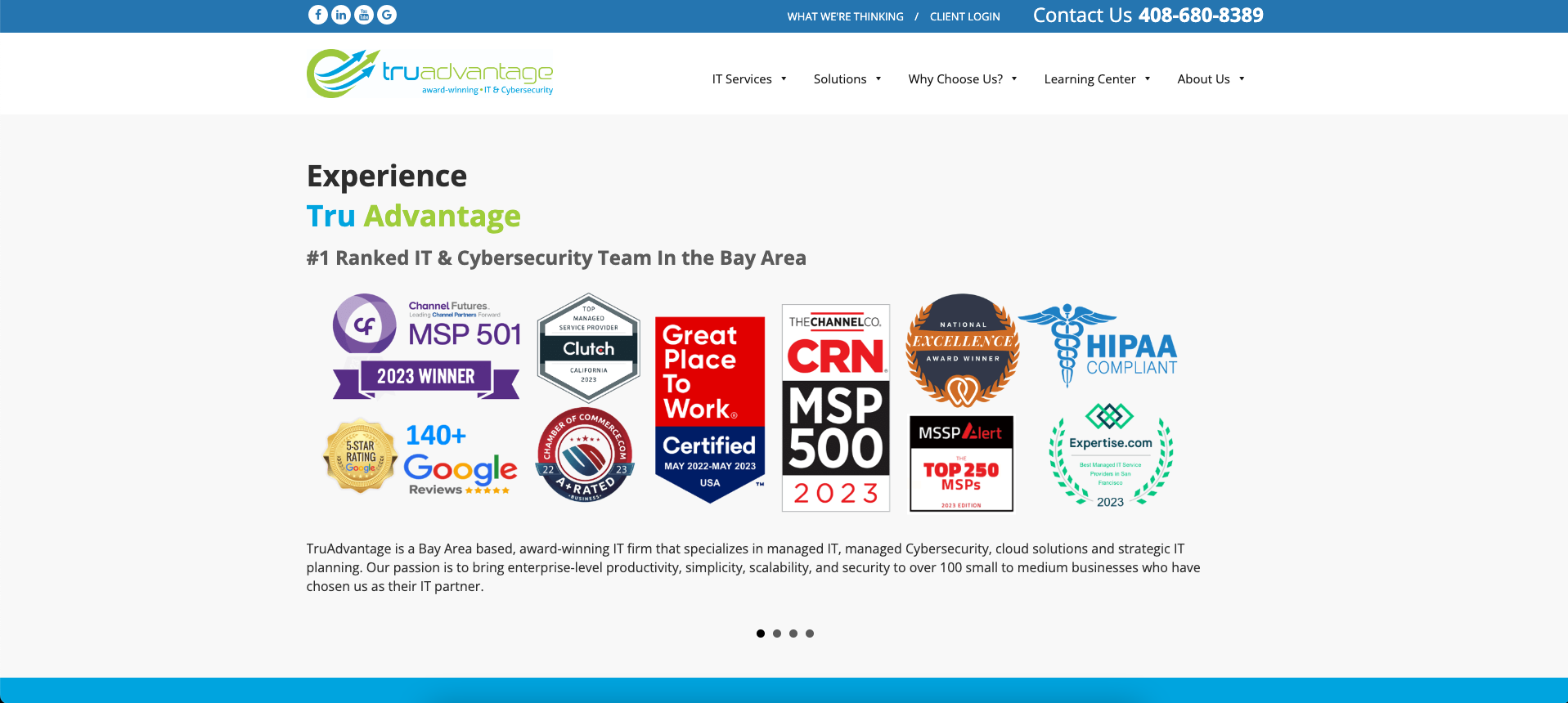Open the IT Services menu
The height and width of the screenshot is (703, 1568).
(742, 79)
